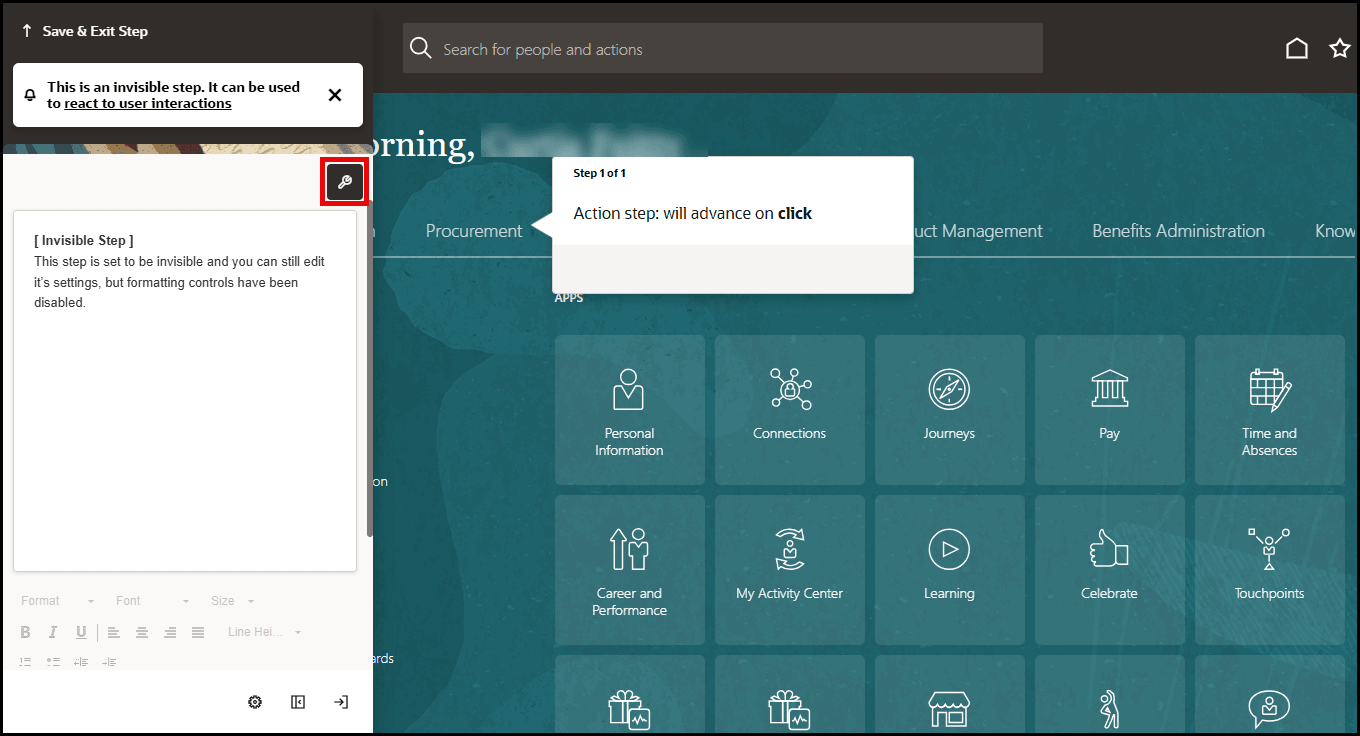Insert a bulleted list
Image resolution: width=1360 pixels, height=736 pixels.
point(53,662)
